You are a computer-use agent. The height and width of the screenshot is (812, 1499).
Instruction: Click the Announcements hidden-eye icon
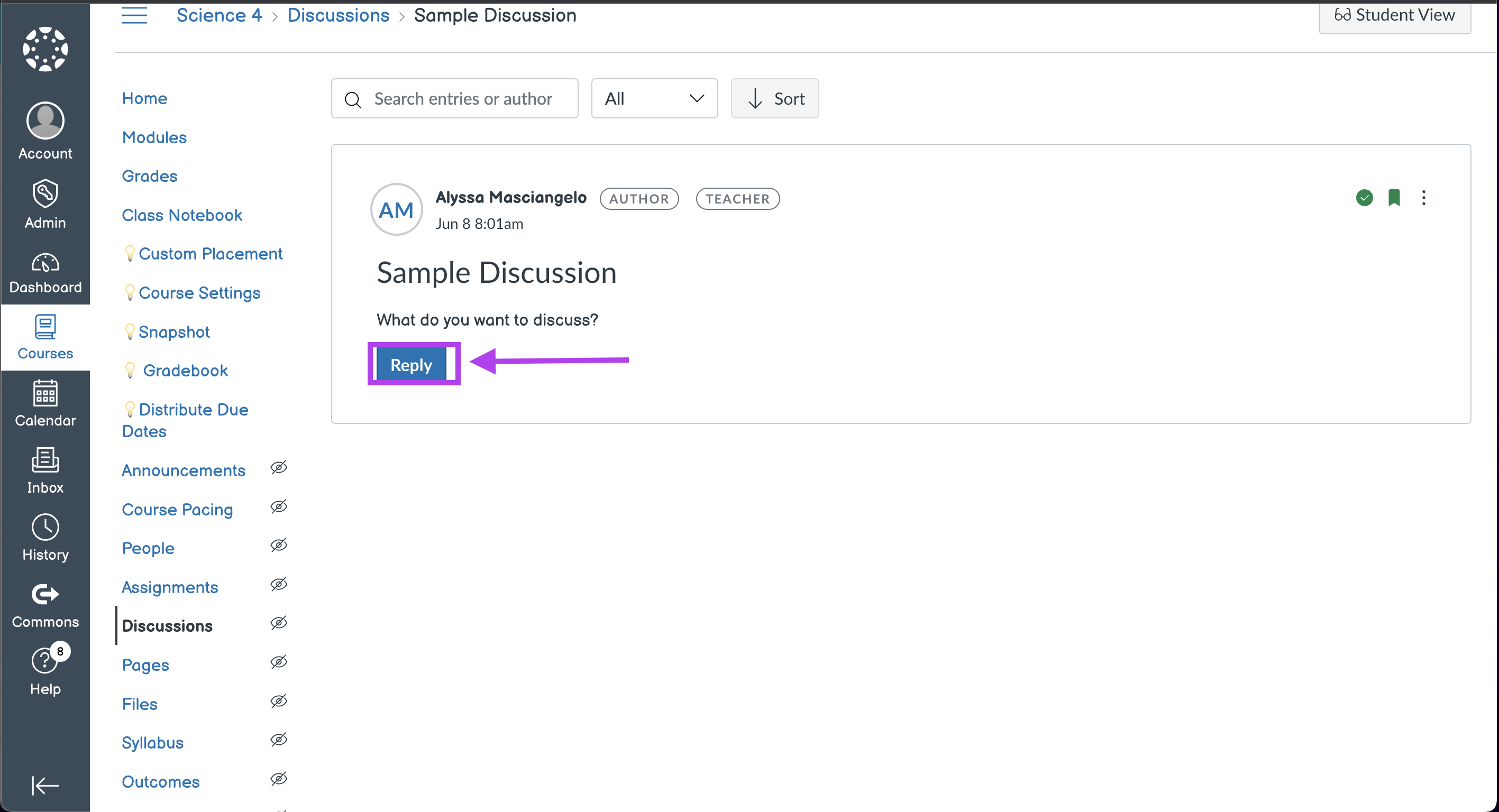click(x=279, y=468)
